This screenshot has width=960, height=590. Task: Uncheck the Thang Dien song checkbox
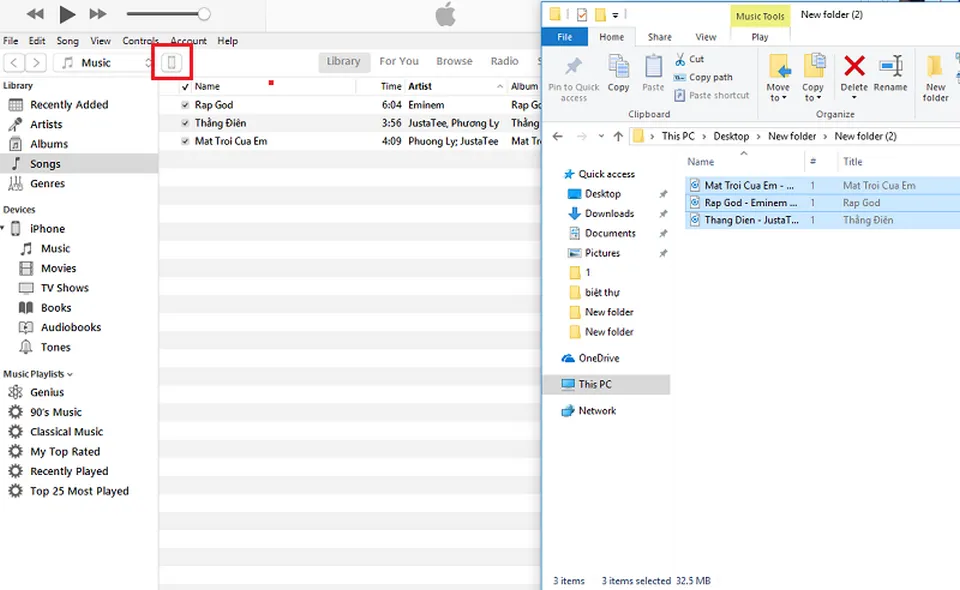(184, 123)
